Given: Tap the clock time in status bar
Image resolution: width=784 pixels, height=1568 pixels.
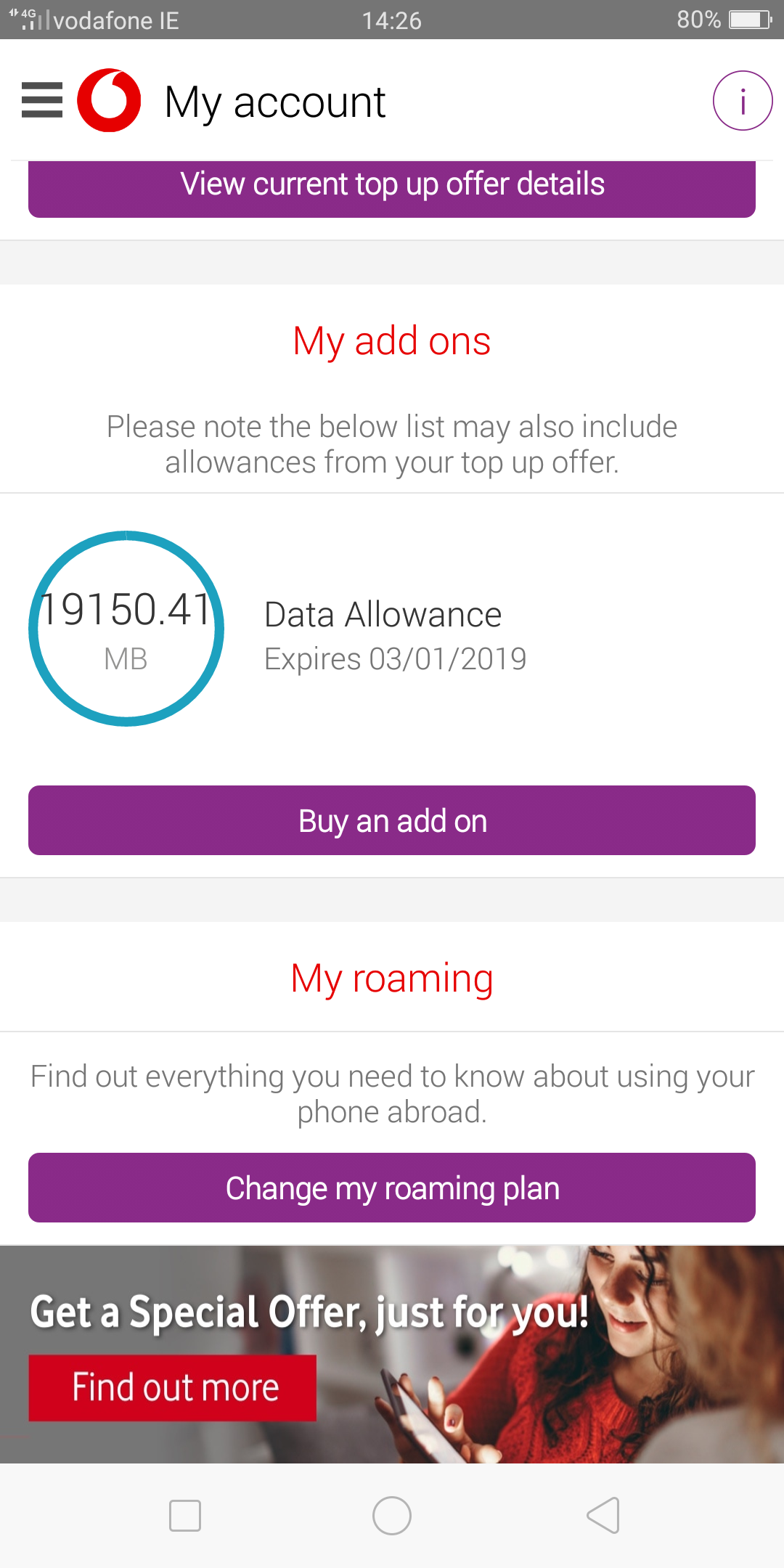Looking at the screenshot, I should click(x=392, y=20).
